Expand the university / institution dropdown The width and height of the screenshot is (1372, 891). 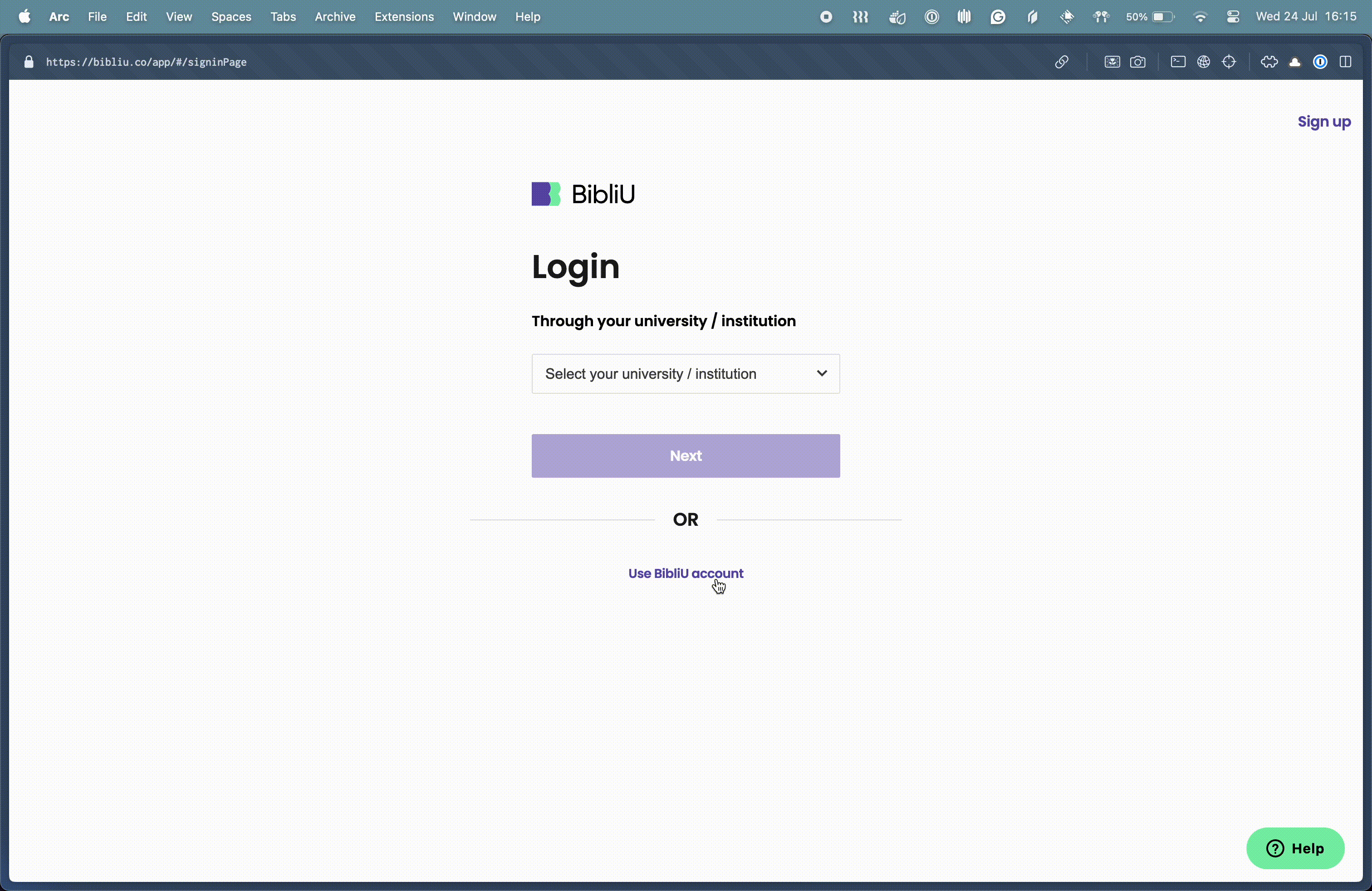pos(686,373)
